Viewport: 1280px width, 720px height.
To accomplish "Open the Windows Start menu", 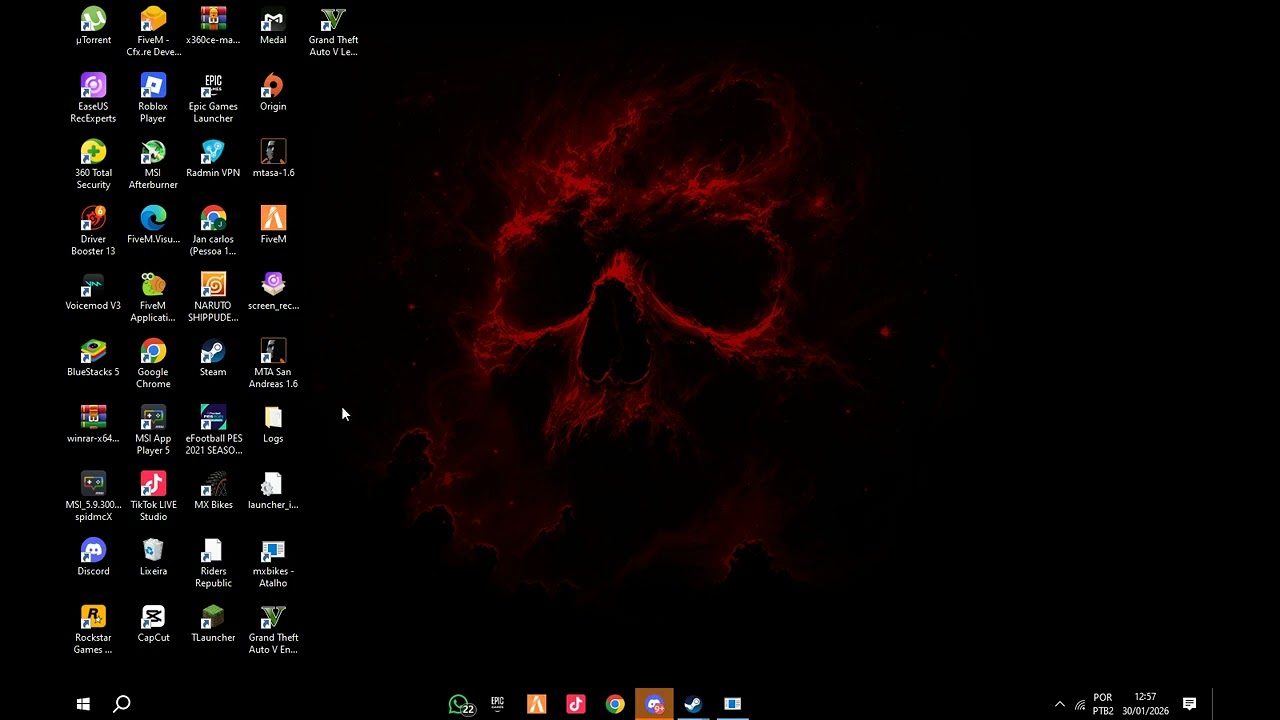I will pos(83,704).
